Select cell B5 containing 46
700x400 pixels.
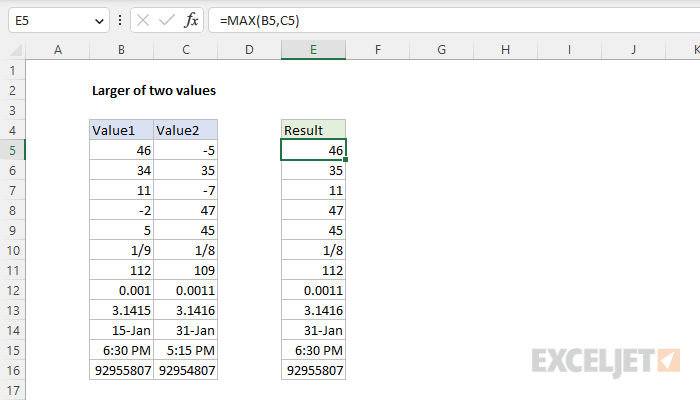click(121, 150)
